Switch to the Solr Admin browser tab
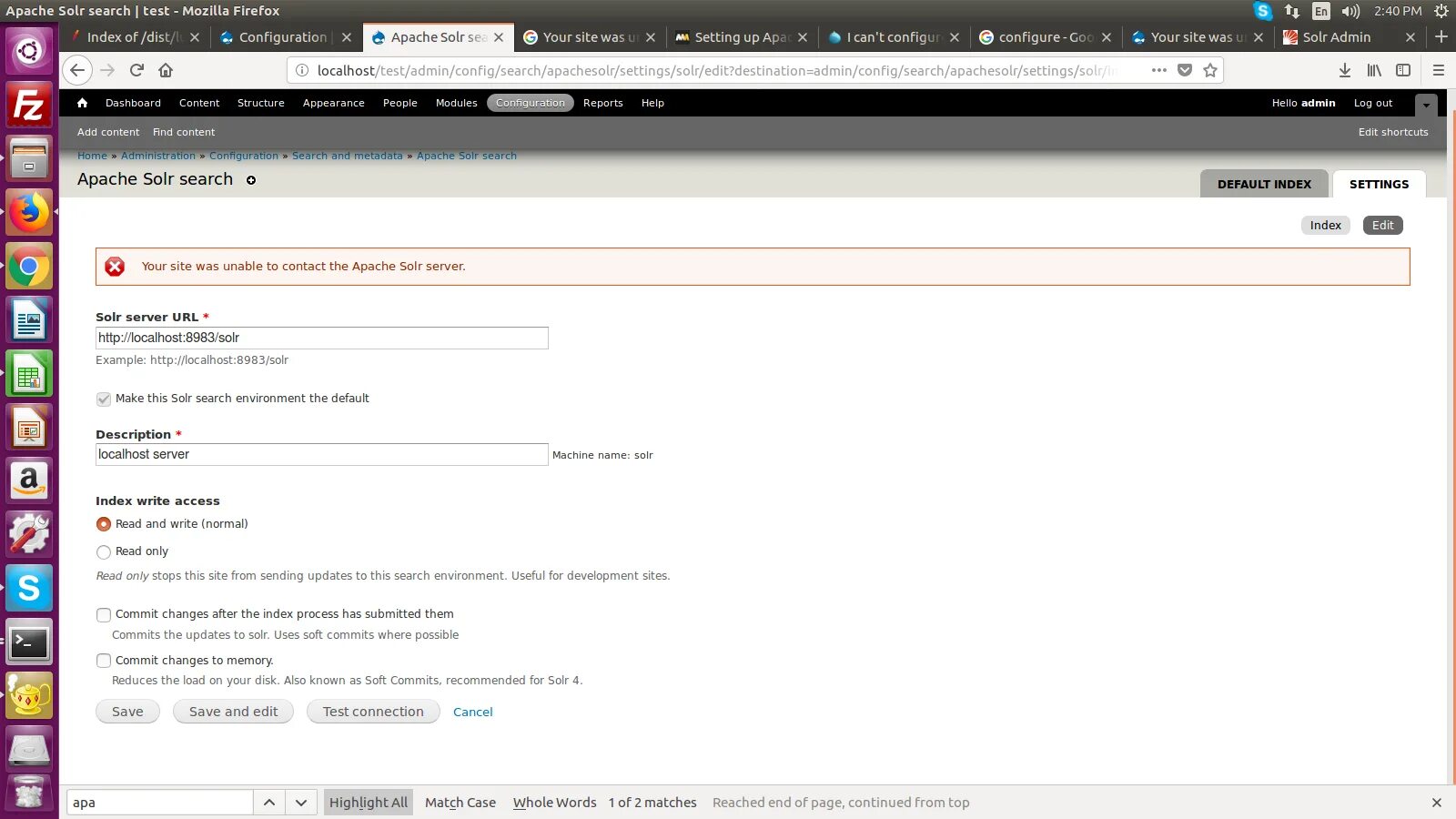The image size is (1456, 819). [x=1350, y=37]
